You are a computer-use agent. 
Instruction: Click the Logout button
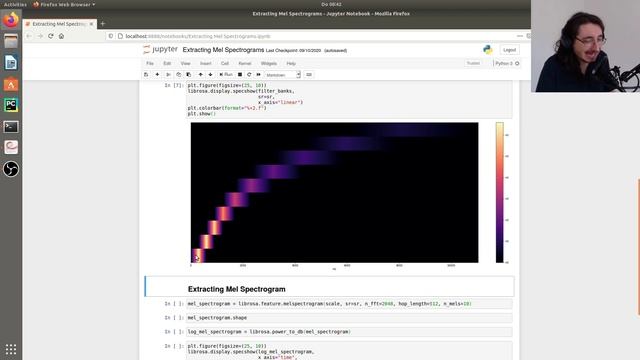[x=509, y=50]
